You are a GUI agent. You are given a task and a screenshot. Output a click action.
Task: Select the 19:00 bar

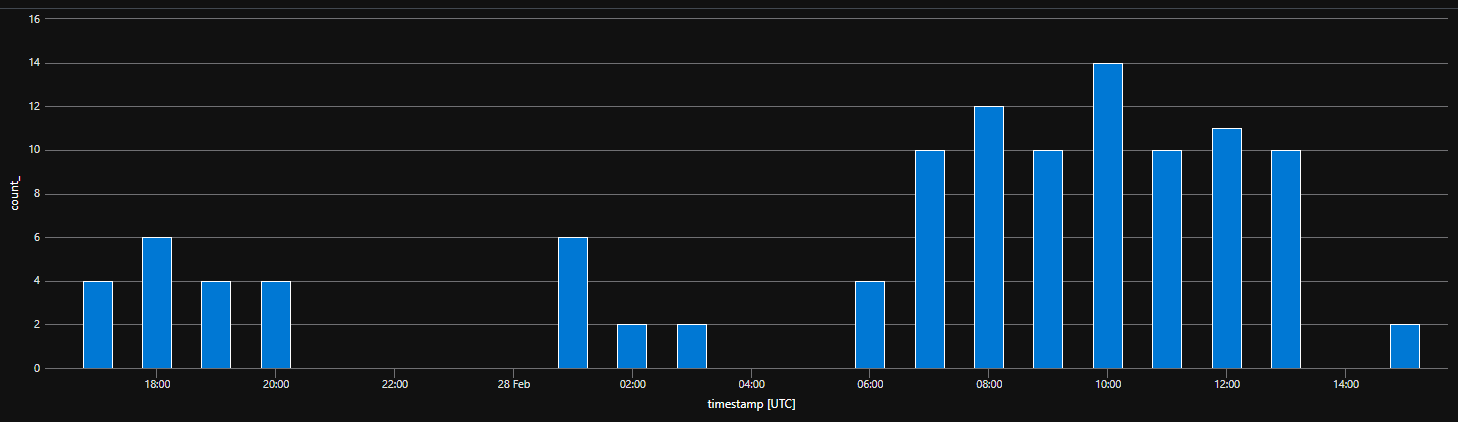(x=216, y=325)
